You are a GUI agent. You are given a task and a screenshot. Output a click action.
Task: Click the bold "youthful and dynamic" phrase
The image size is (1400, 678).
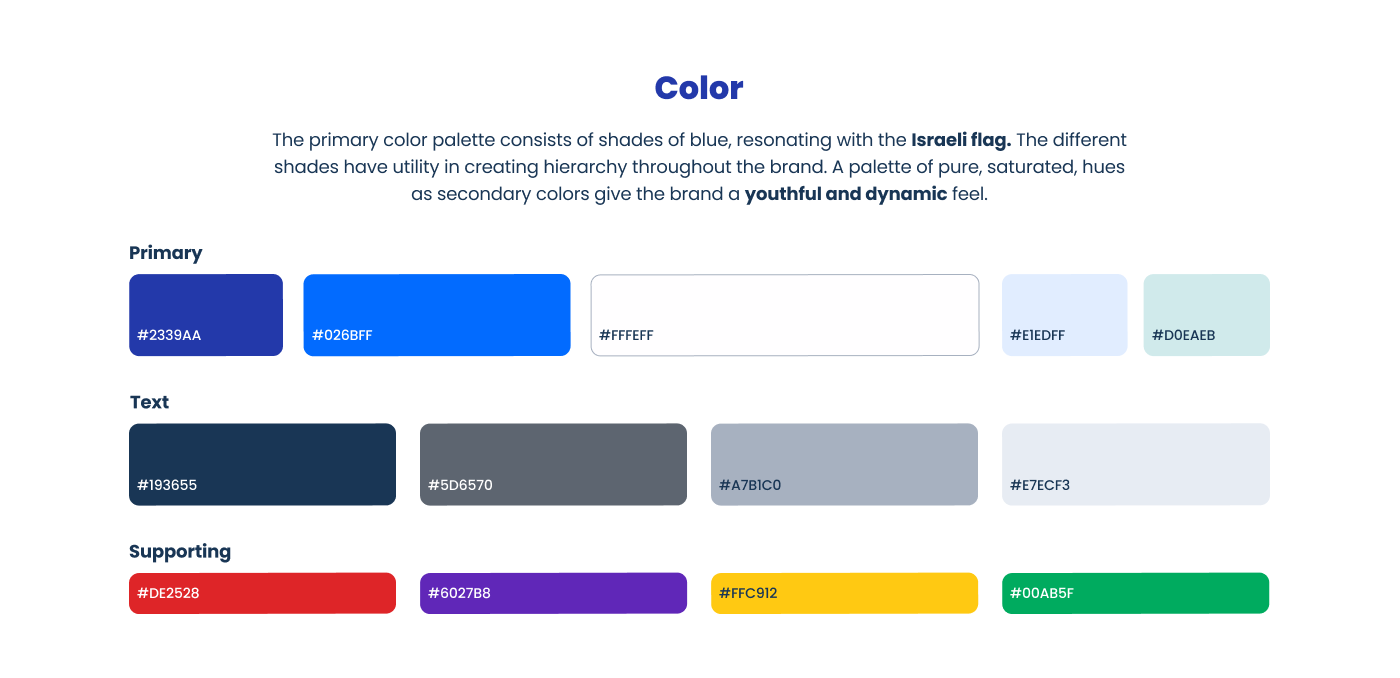tap(846, 194)
